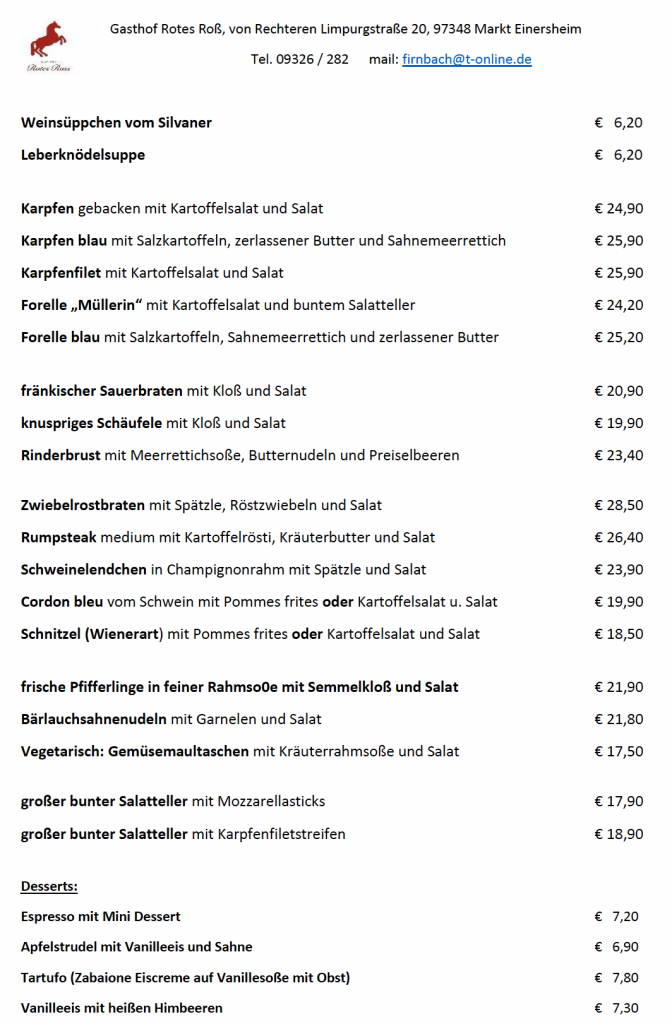Screen dimensions: 672x1024
Task: Select Karpfen gebacken with Kartoffelsalat
Action: (172, 208)
